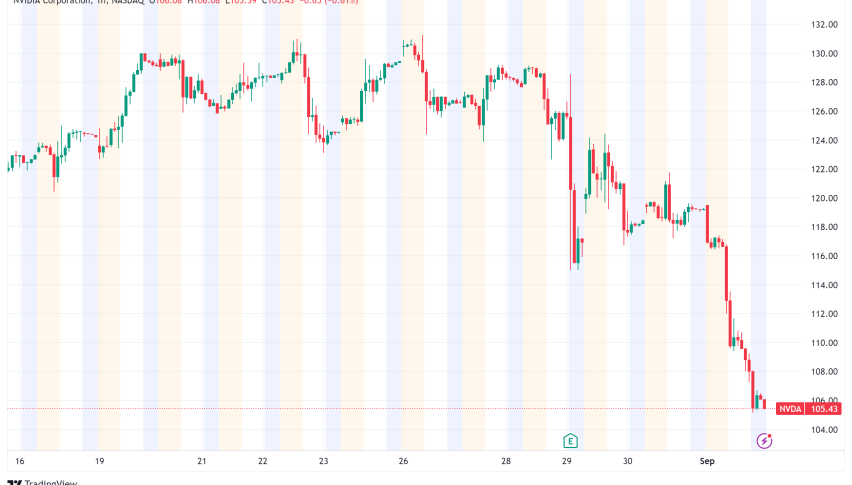Click the 124.00 price axis label
Screen dimensions: 852x485
pyautogui.click(x=824, y=140)
